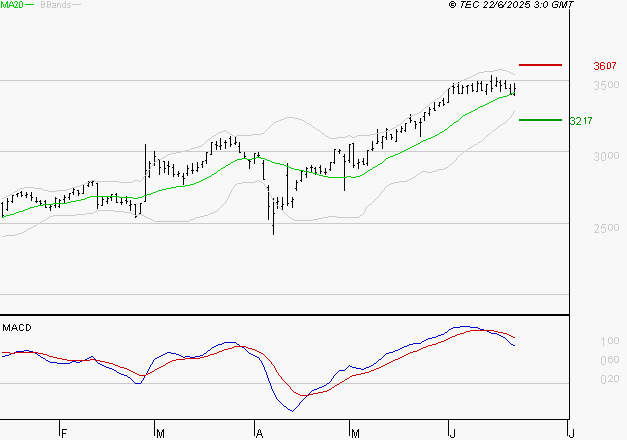627x440 pixels.
Task: Click the 3500 price axis label
Action: coord(606,85)
